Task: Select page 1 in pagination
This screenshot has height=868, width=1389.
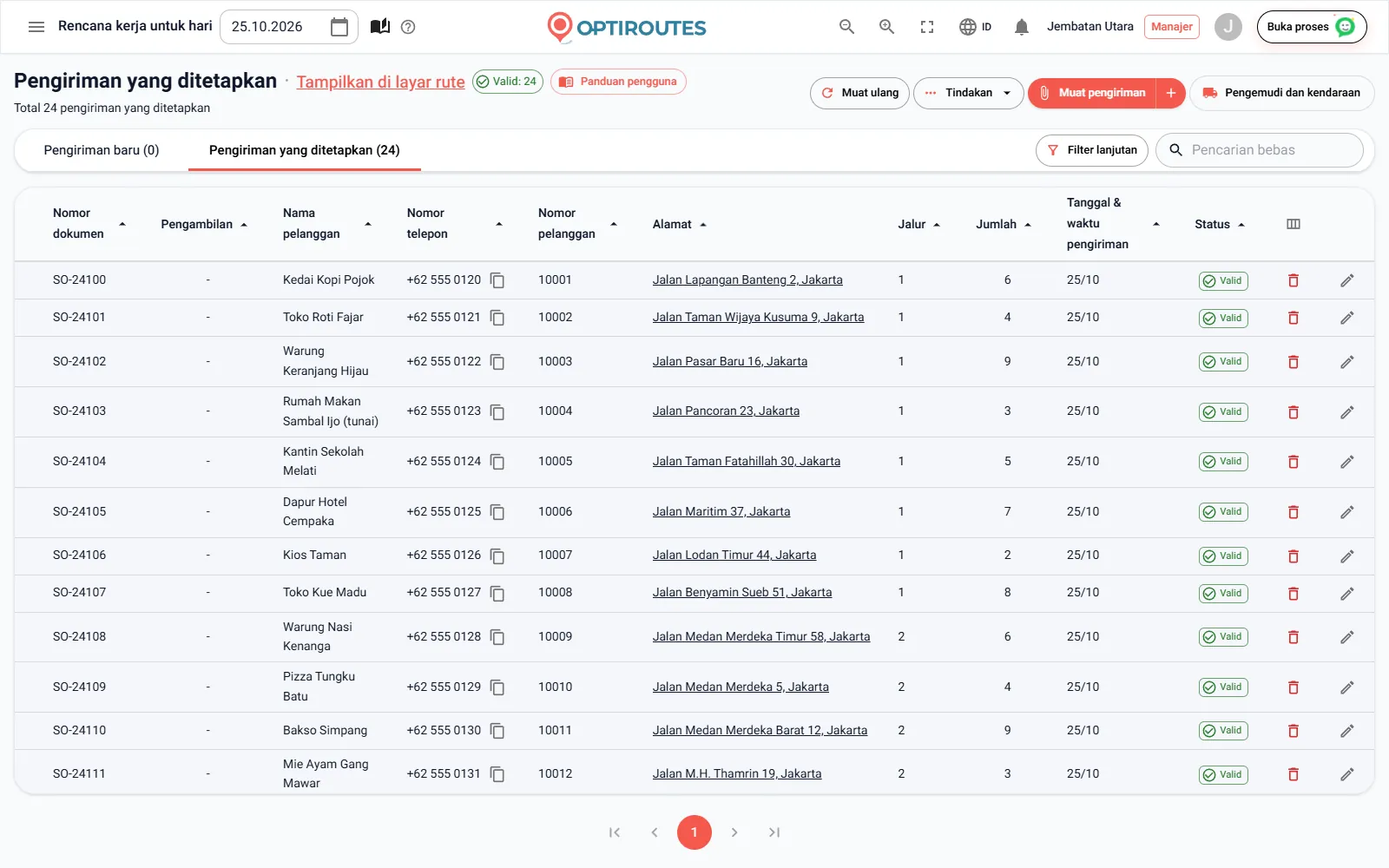Action: point(694,832)
